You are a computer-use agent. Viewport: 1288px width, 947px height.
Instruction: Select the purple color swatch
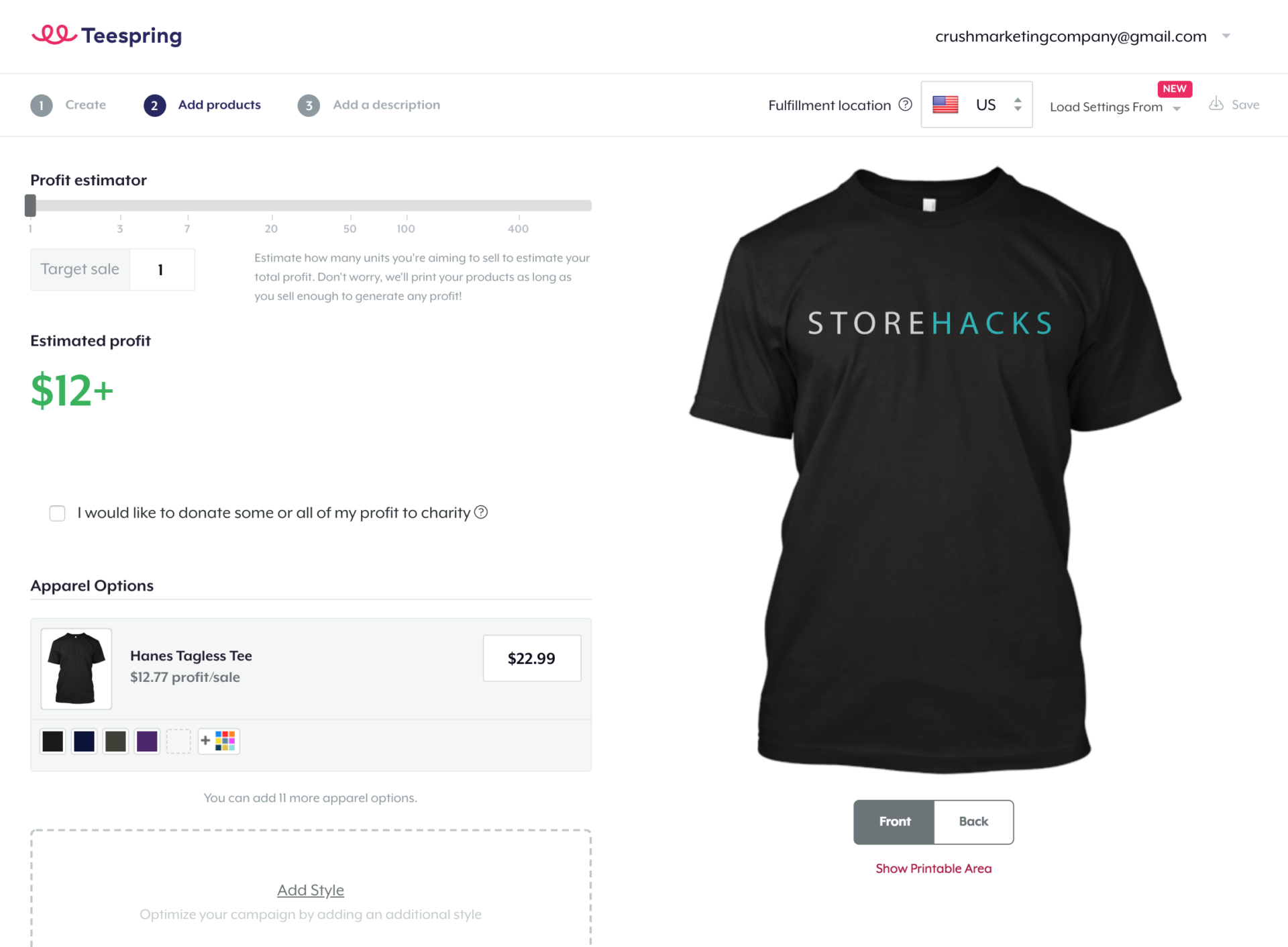147,740
